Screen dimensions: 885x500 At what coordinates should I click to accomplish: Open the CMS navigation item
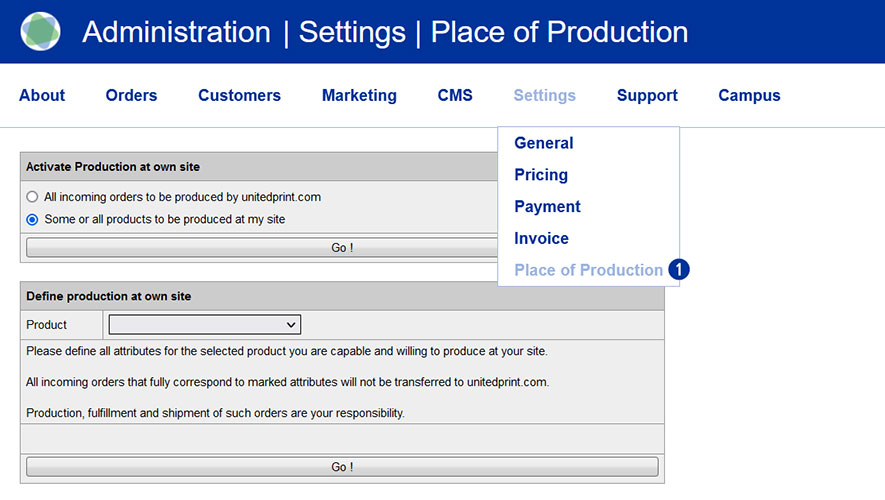455,96
